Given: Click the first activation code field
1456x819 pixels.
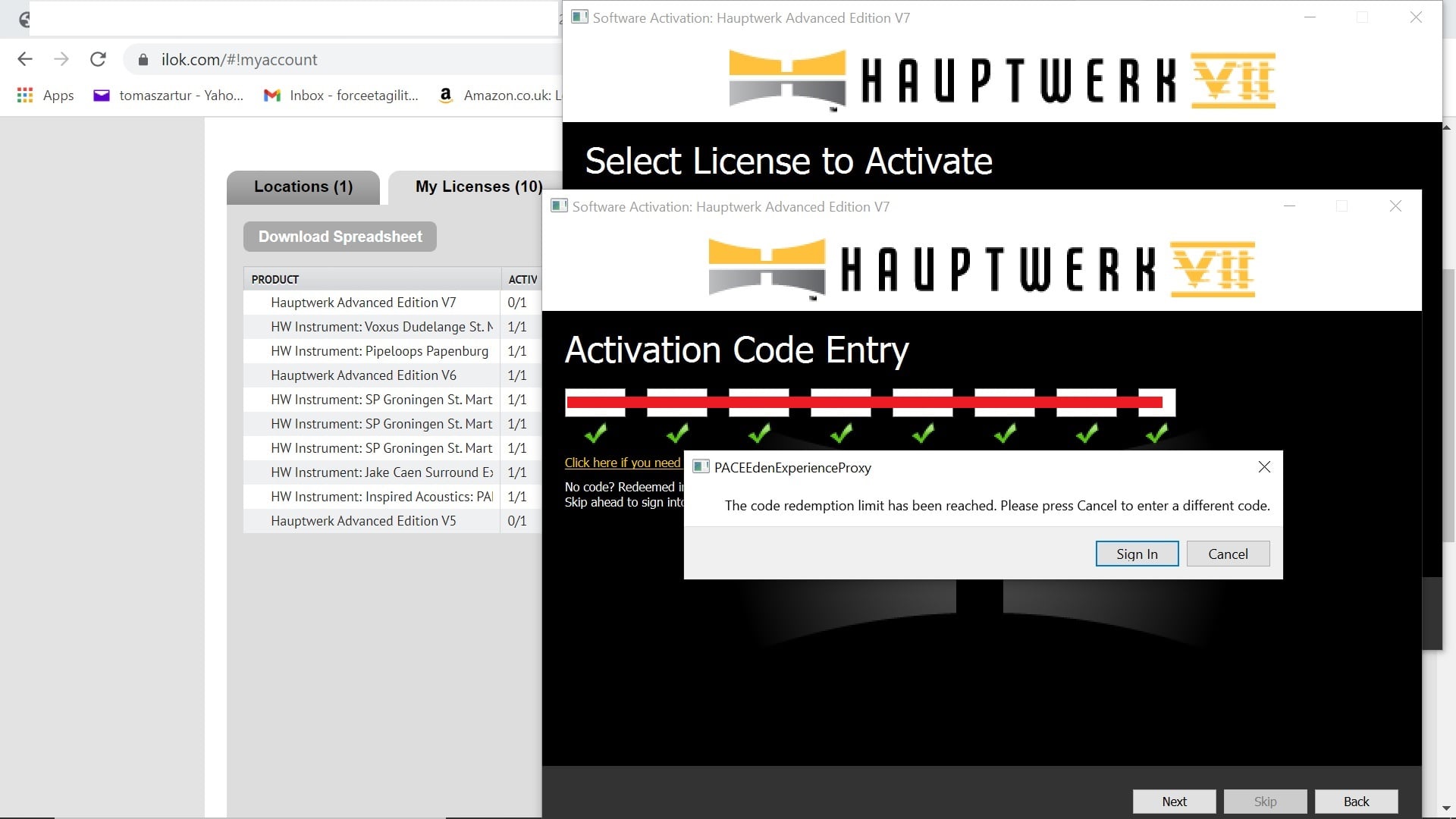Looking at the screenshot, I should [595, 403].
